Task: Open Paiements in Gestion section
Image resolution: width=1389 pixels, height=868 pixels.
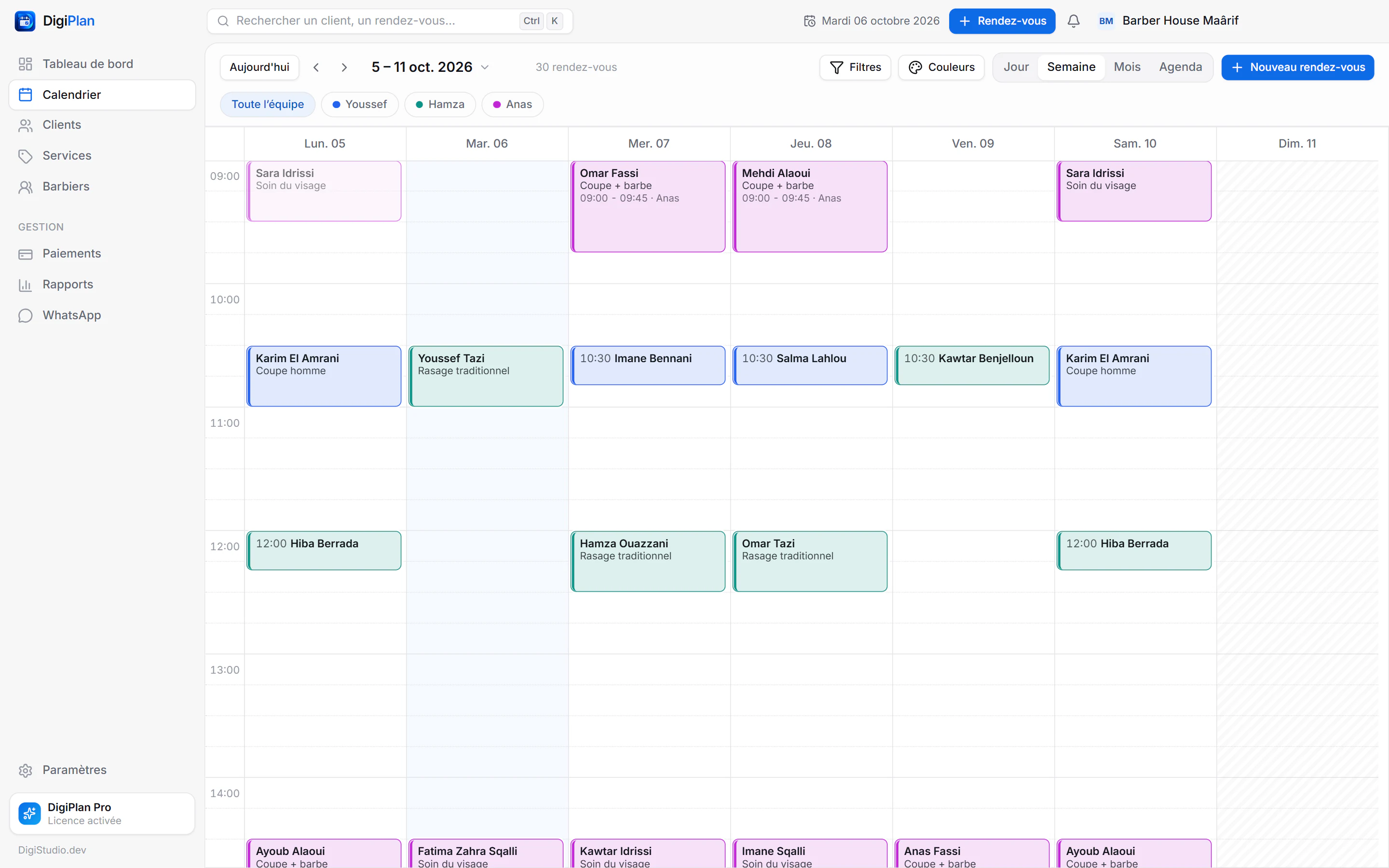Action: [102, 254]
